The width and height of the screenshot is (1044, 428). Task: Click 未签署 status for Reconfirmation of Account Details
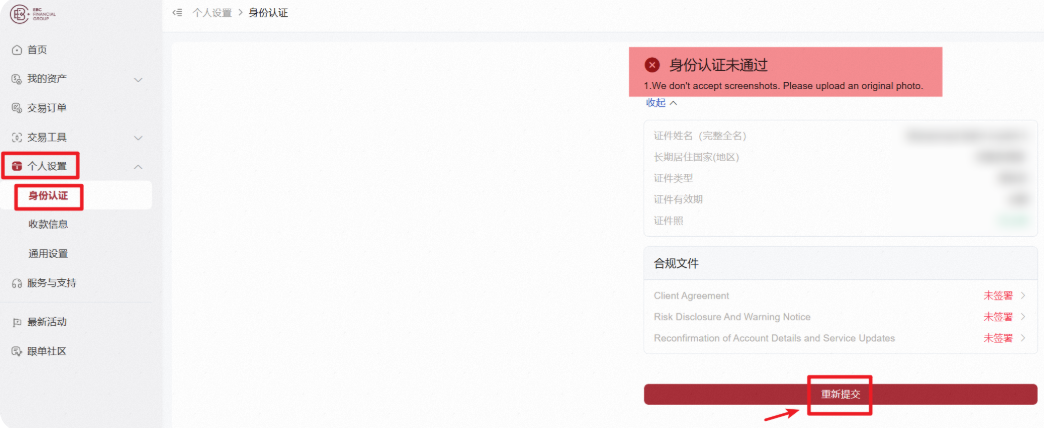coord(998,338)
